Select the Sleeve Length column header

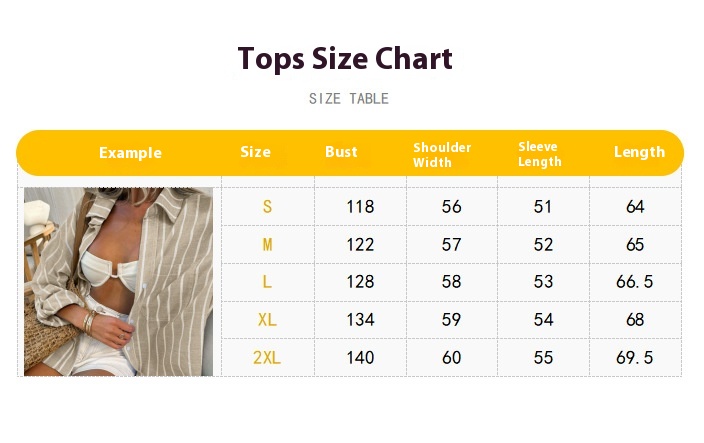540,154
